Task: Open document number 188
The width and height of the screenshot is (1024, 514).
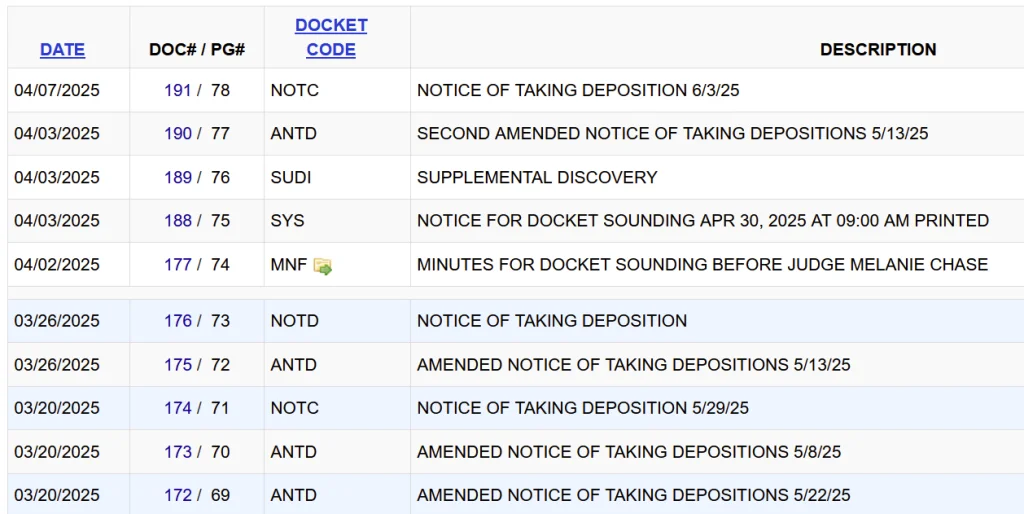Action: click(x=177, y=221)
